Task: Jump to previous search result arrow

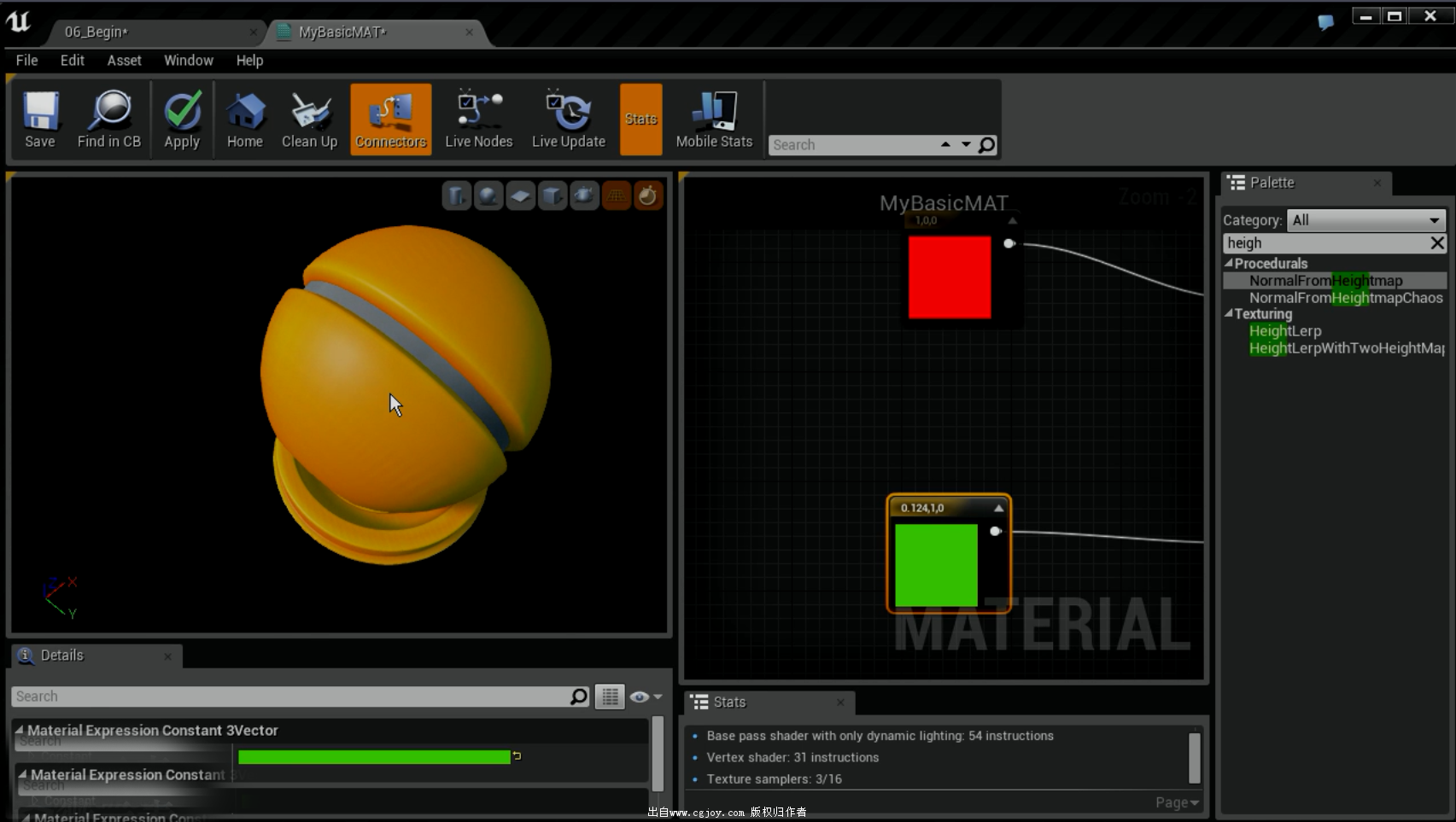Action: tap(945, 144)
